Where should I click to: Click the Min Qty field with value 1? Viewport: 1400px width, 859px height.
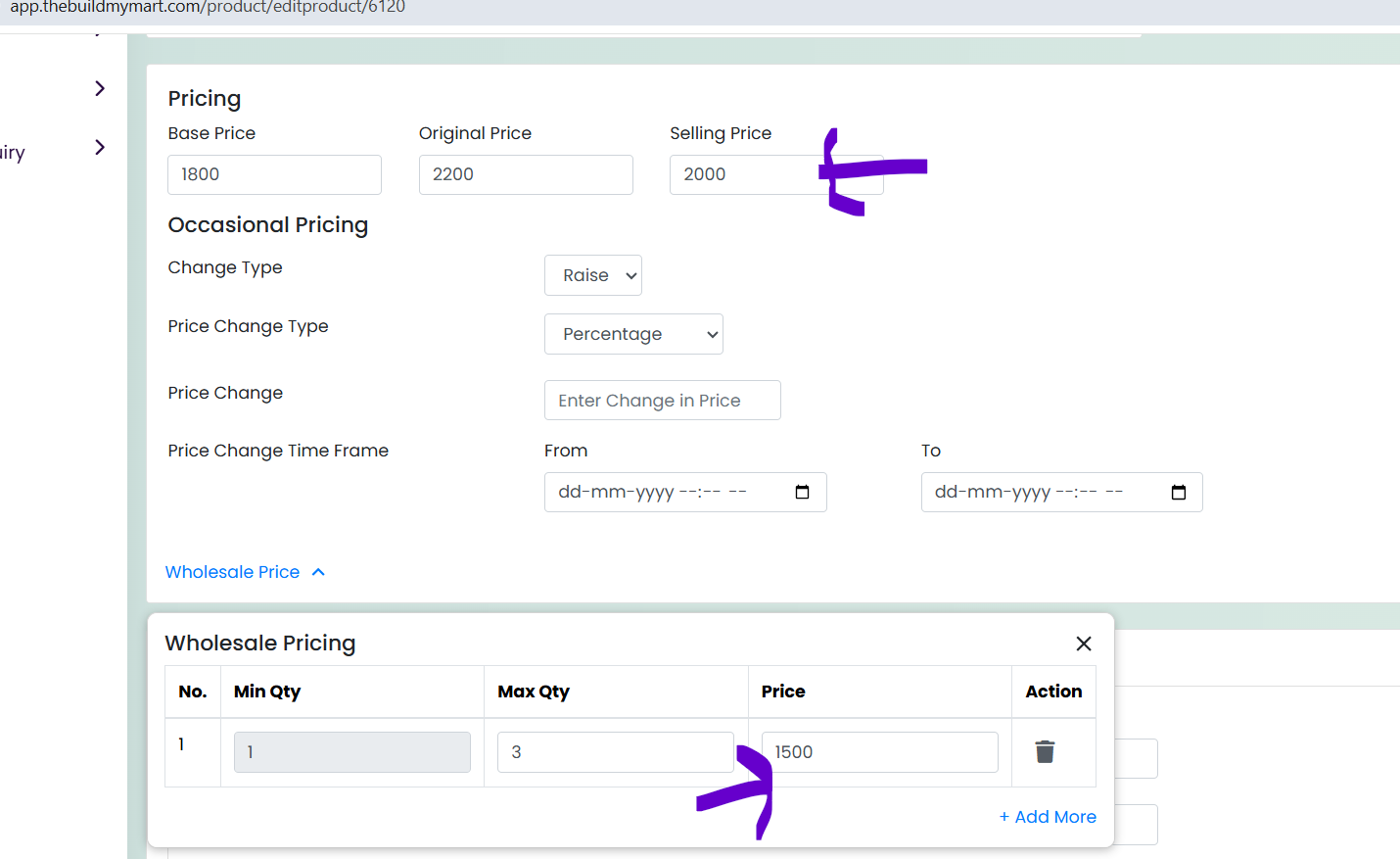(352, 752)
